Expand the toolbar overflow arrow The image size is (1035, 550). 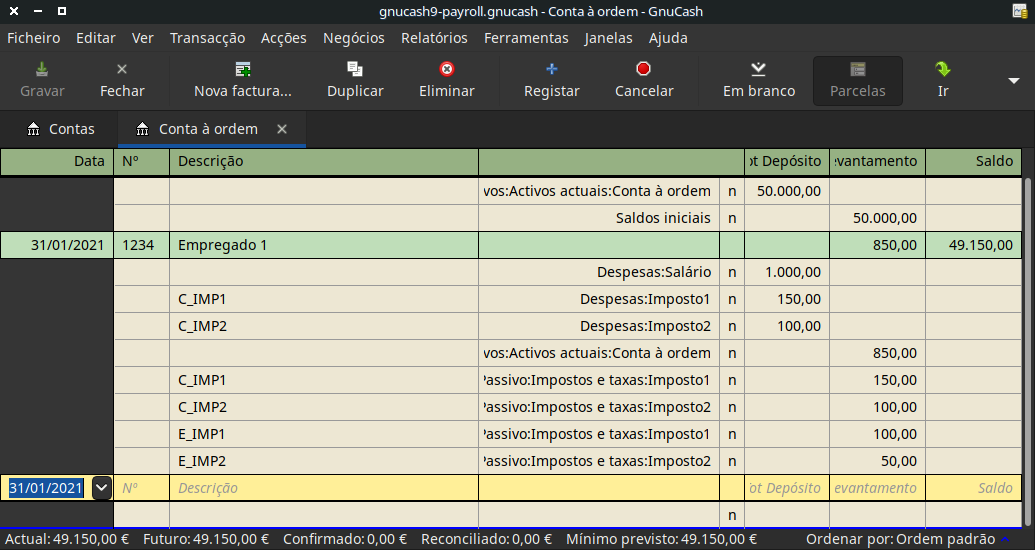(x=1013, y=80)
